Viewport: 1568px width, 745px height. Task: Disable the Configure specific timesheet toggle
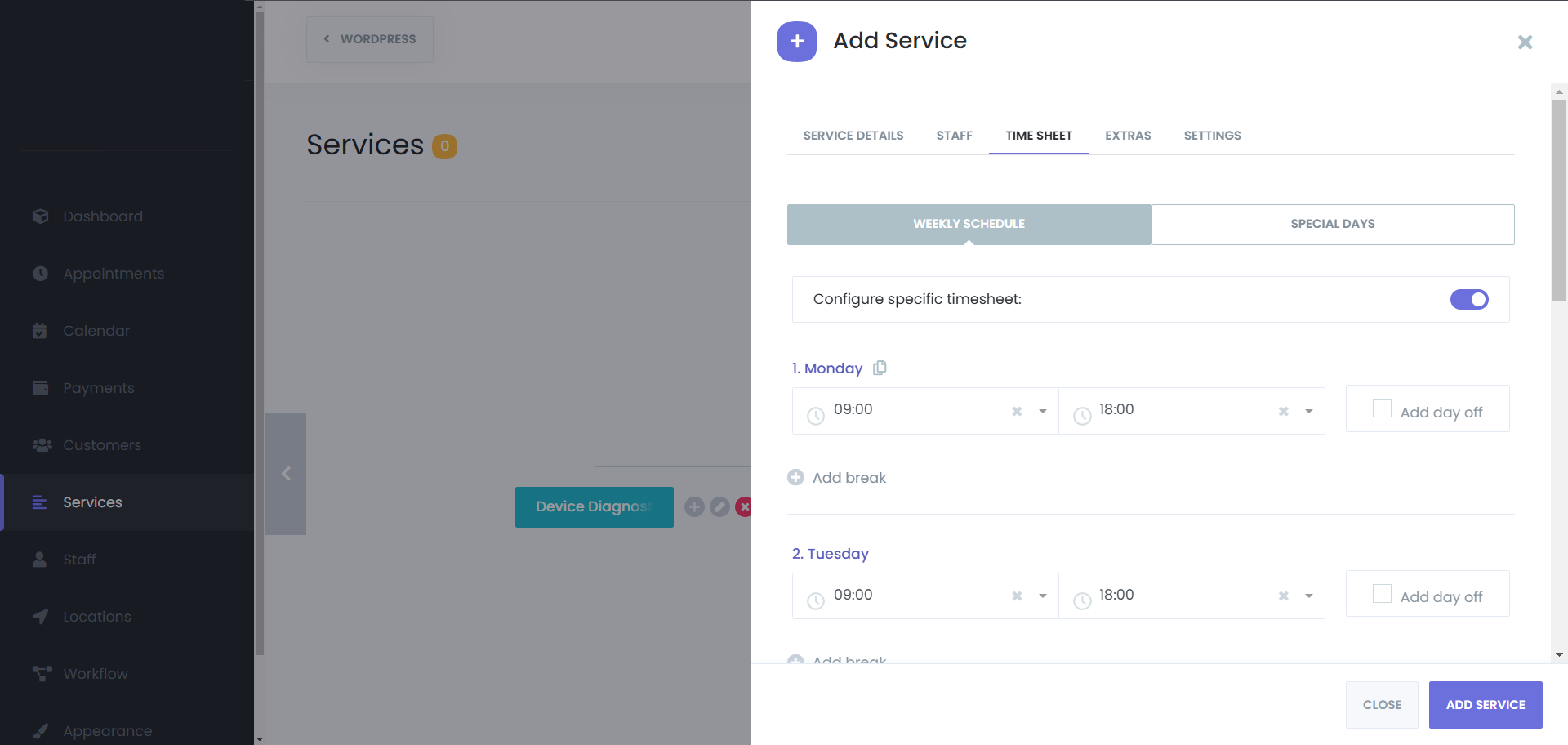[x=1469, y=300]
